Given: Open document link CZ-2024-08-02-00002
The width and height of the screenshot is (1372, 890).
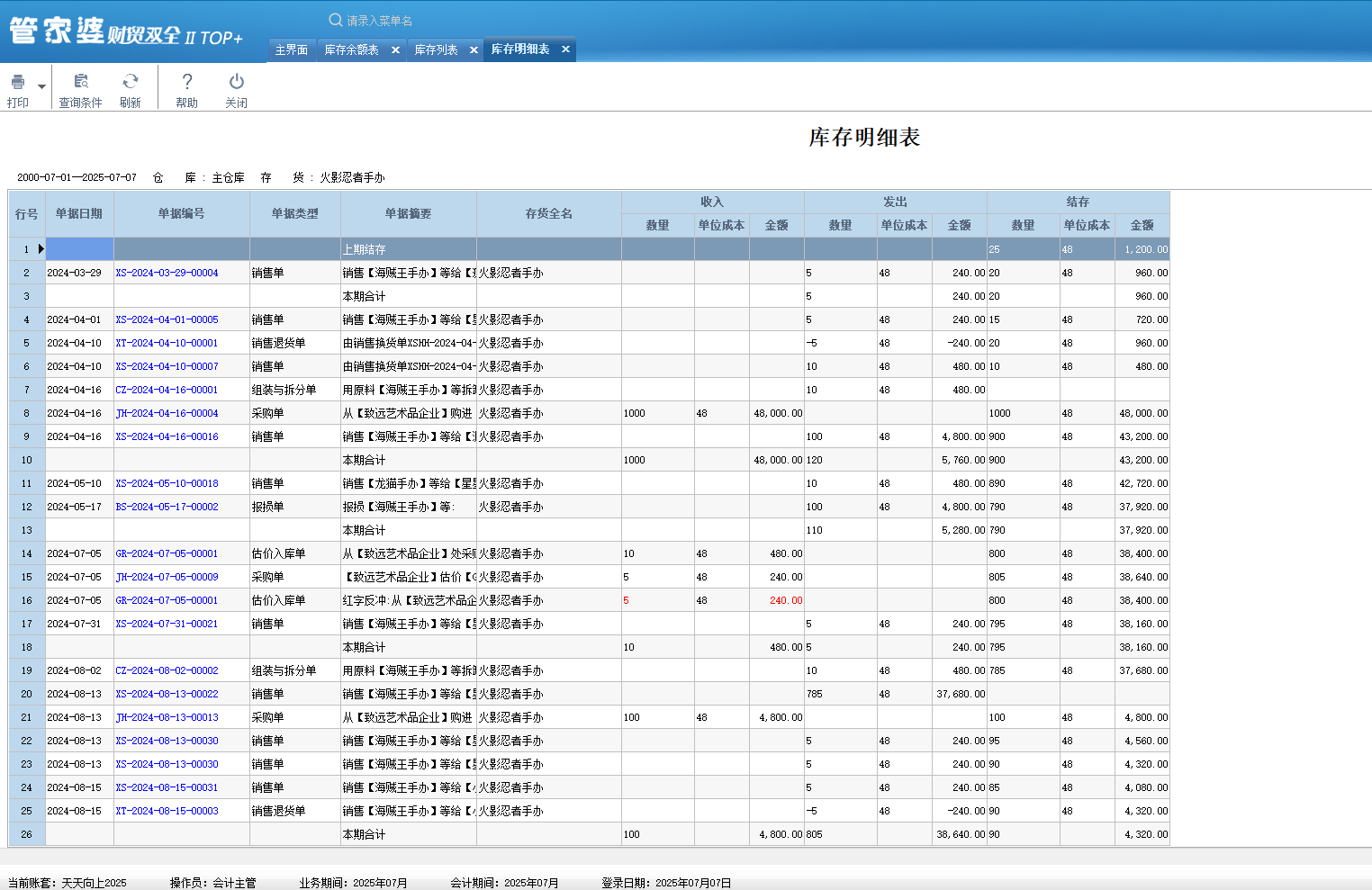Looking at the screenshot, I should (167, 670).
